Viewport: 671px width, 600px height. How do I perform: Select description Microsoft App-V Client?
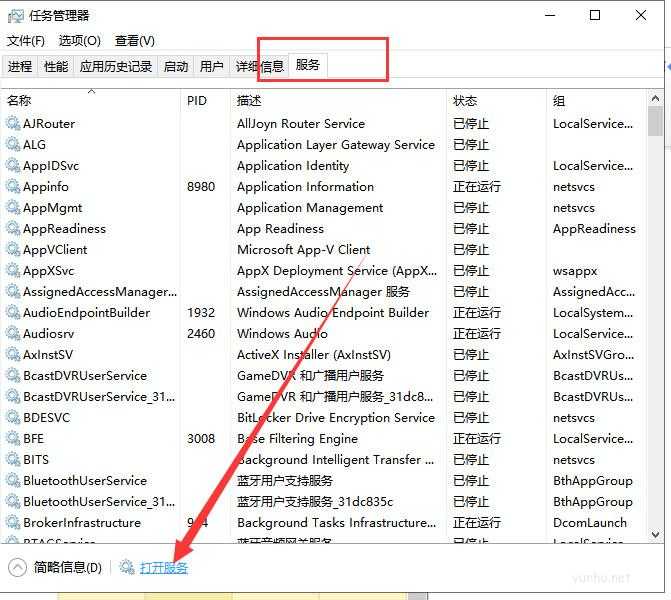(x=303, y=250)
